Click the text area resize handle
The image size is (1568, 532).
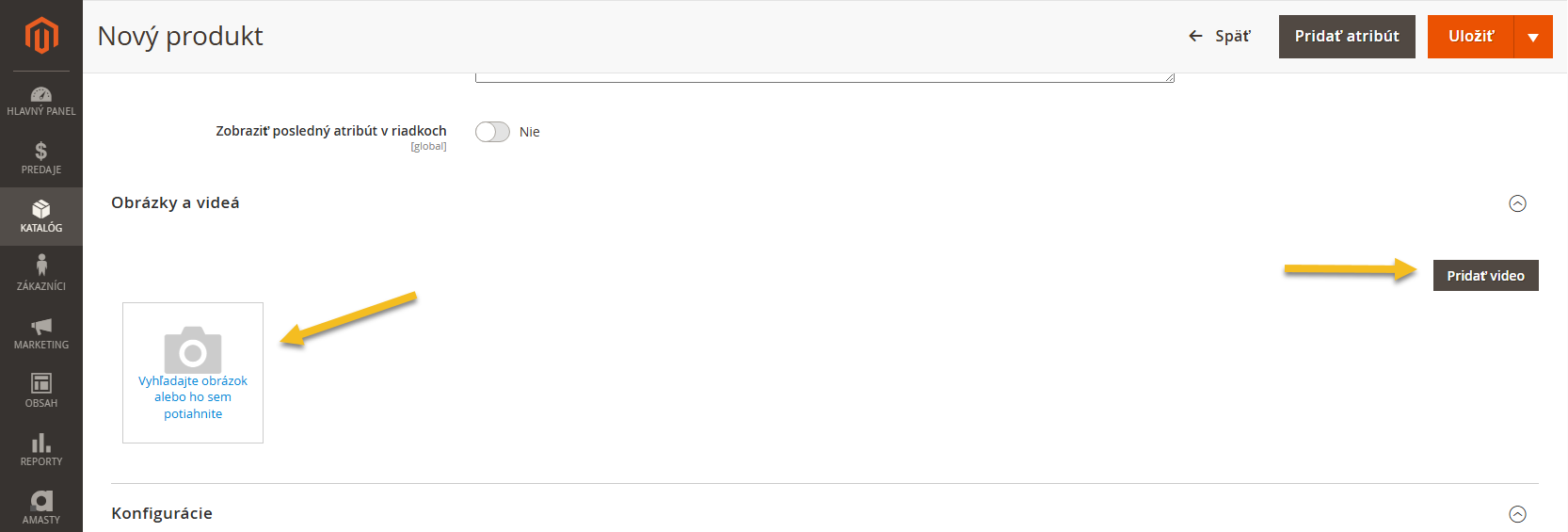pyautogui.click(x=1170, y=78)
